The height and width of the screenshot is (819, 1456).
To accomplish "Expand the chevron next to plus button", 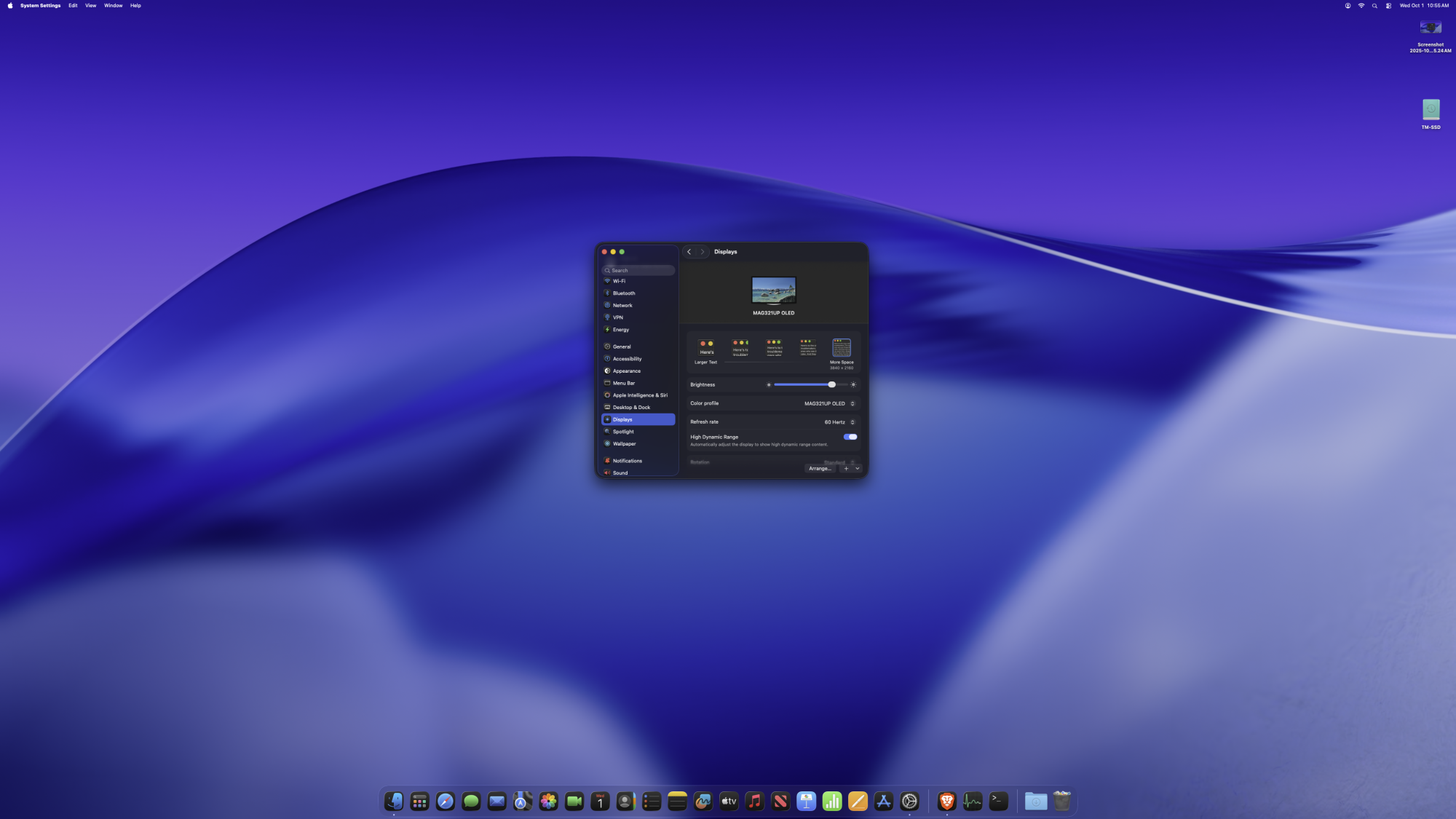I will 857,469.
